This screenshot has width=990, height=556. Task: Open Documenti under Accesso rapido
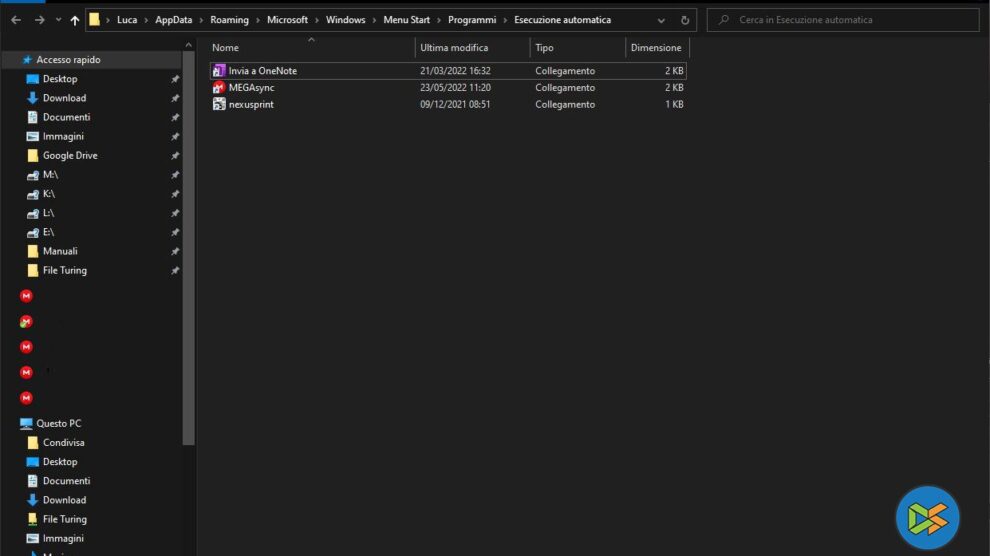point(66,117)
